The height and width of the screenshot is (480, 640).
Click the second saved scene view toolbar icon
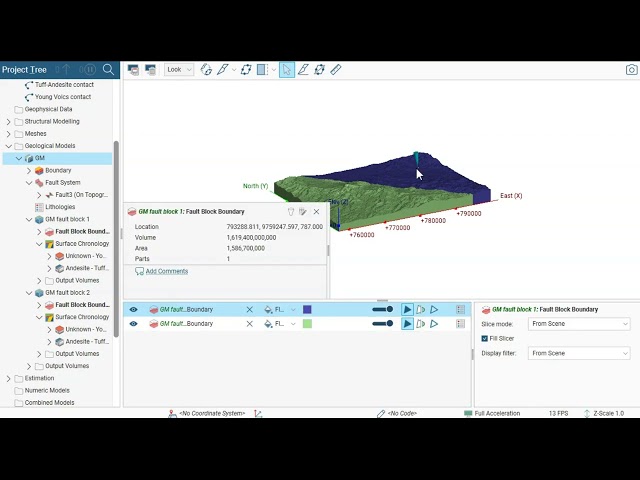tap(150, 70)
